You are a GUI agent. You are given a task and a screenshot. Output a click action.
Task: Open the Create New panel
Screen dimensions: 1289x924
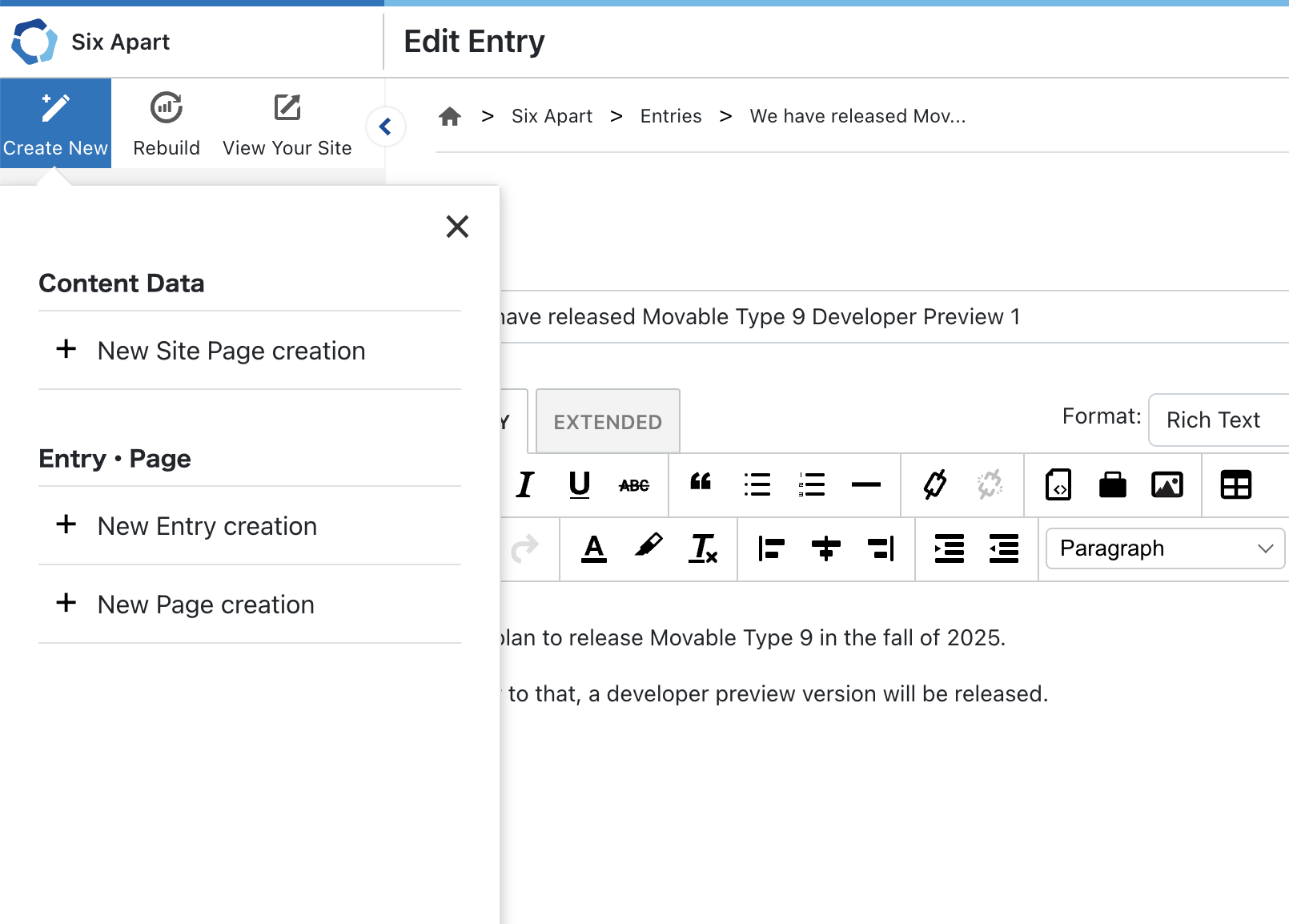(x=55, y=123)
